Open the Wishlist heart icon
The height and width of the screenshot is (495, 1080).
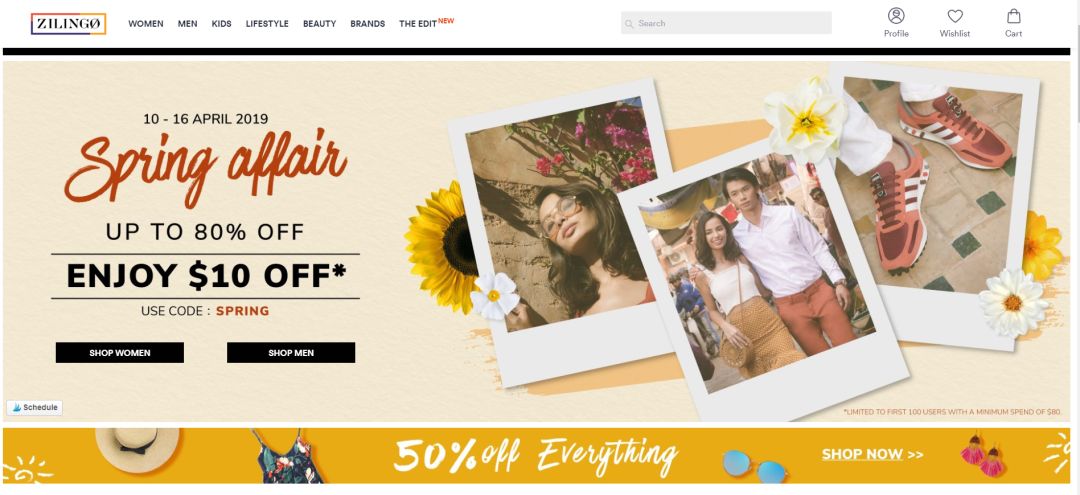point(955,16)
